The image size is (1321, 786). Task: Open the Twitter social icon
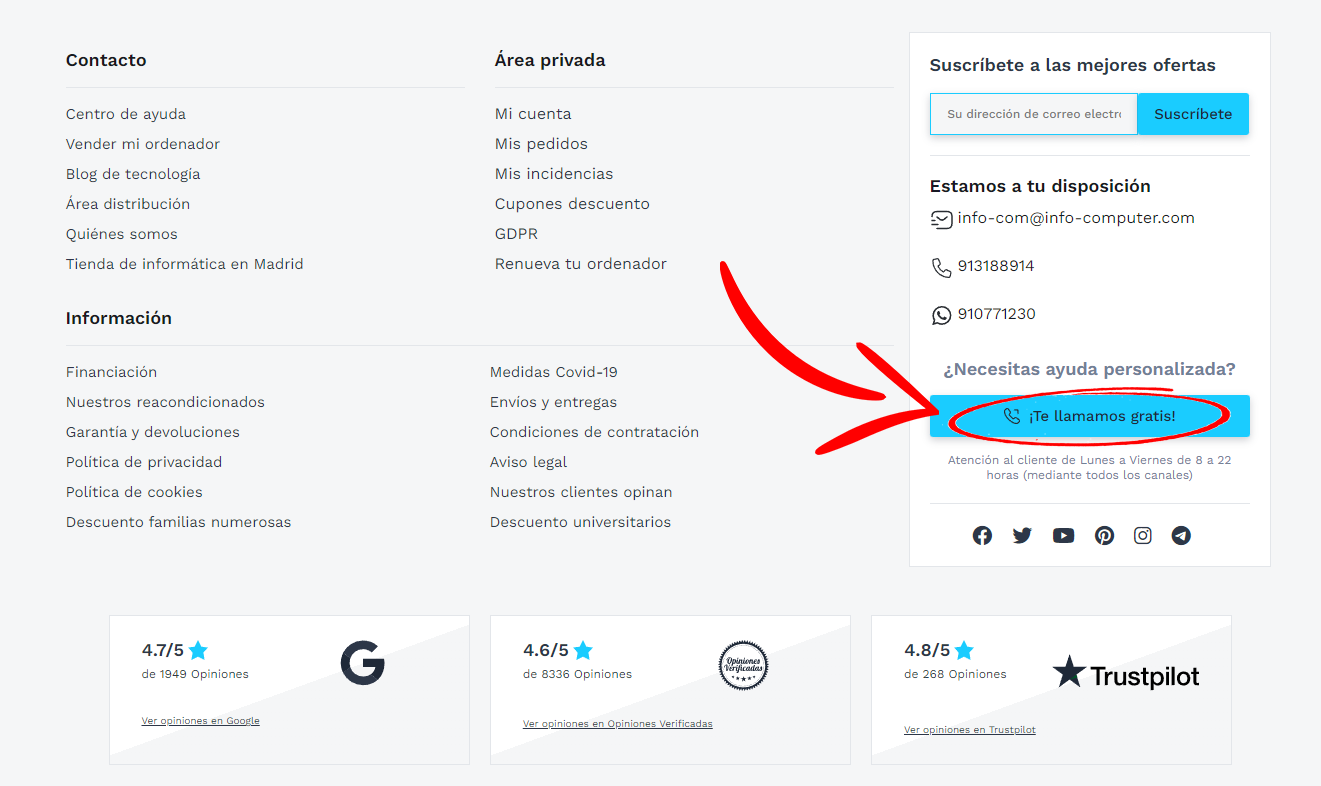(x=1022, y=536)
